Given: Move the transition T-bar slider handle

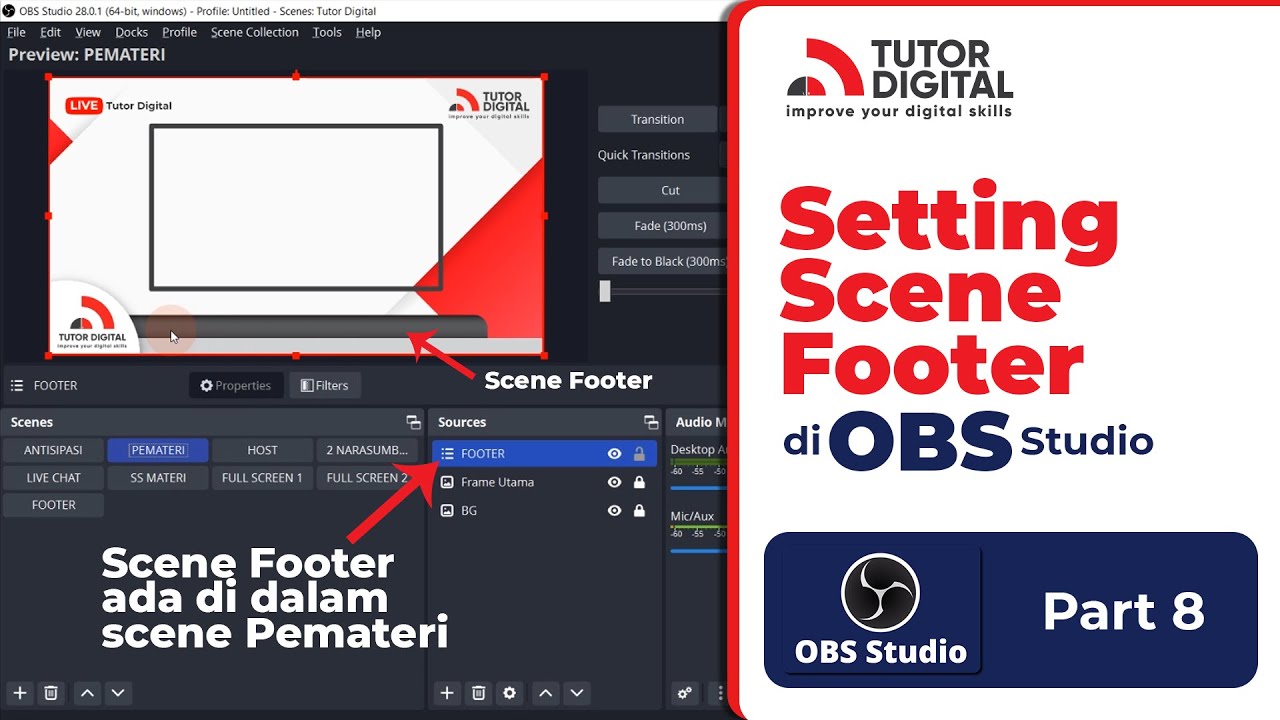Looking at the screenshot, I should [x=605, y=291].
